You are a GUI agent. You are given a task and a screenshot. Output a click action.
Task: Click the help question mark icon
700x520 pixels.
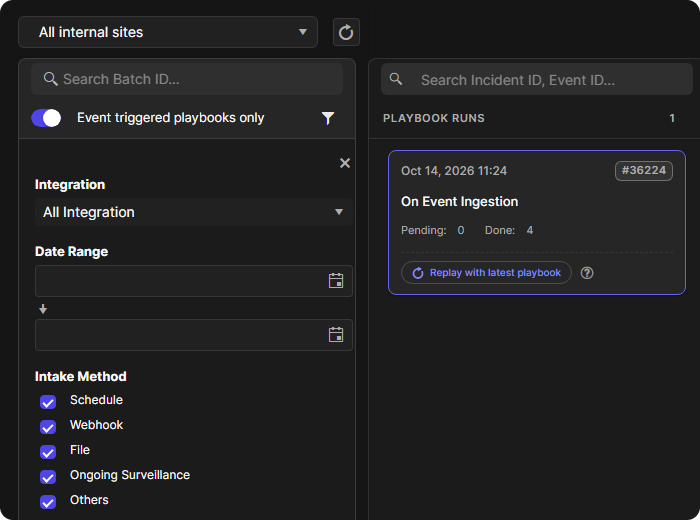click(x=587, y=273)
